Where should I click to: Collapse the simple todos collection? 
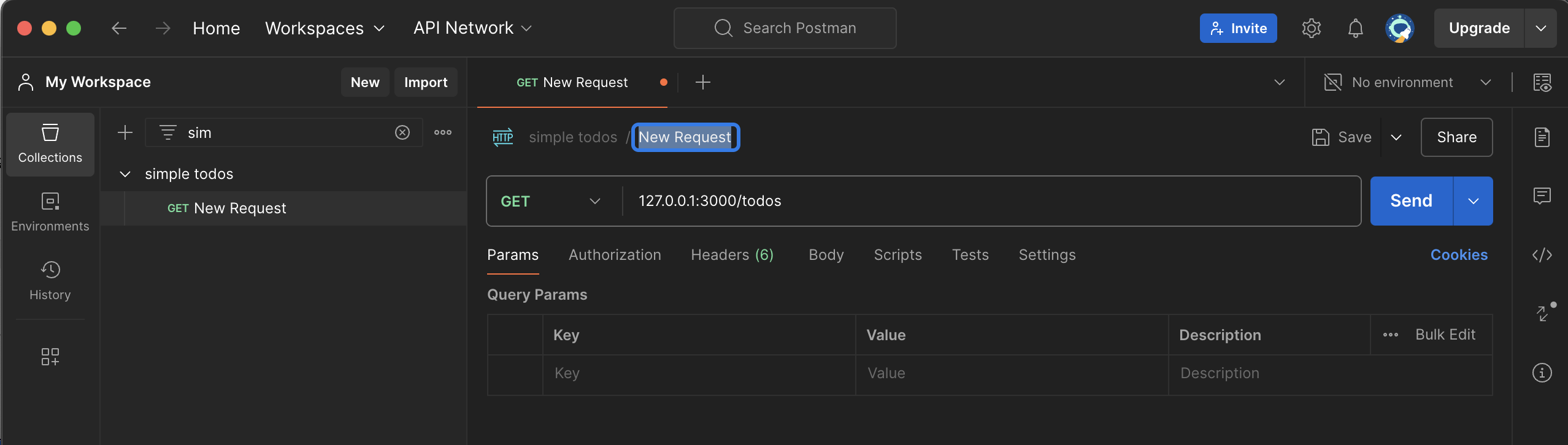[x=125, y=174]
